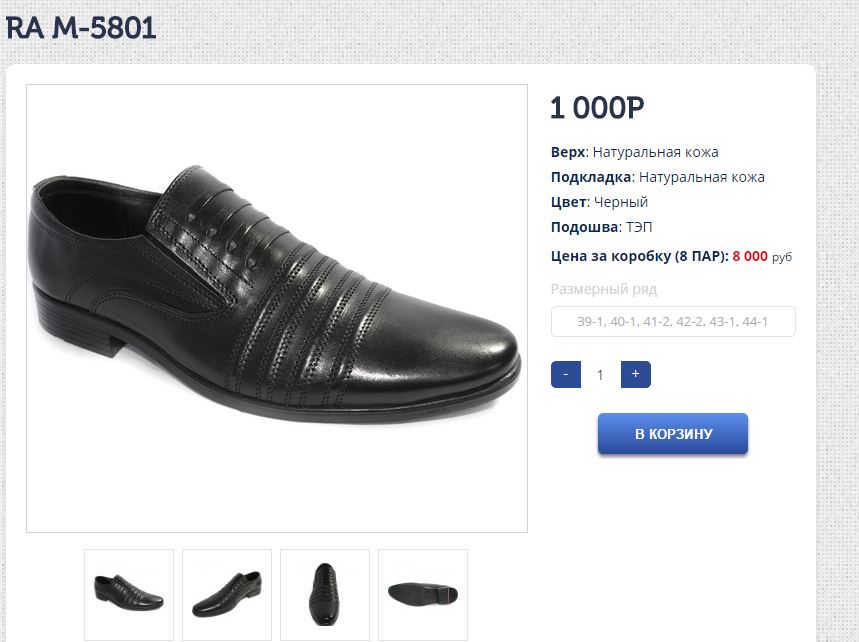View the shoe sole thumbnail
This screenshot has height=642, width=859.
(x=423, y=594)
